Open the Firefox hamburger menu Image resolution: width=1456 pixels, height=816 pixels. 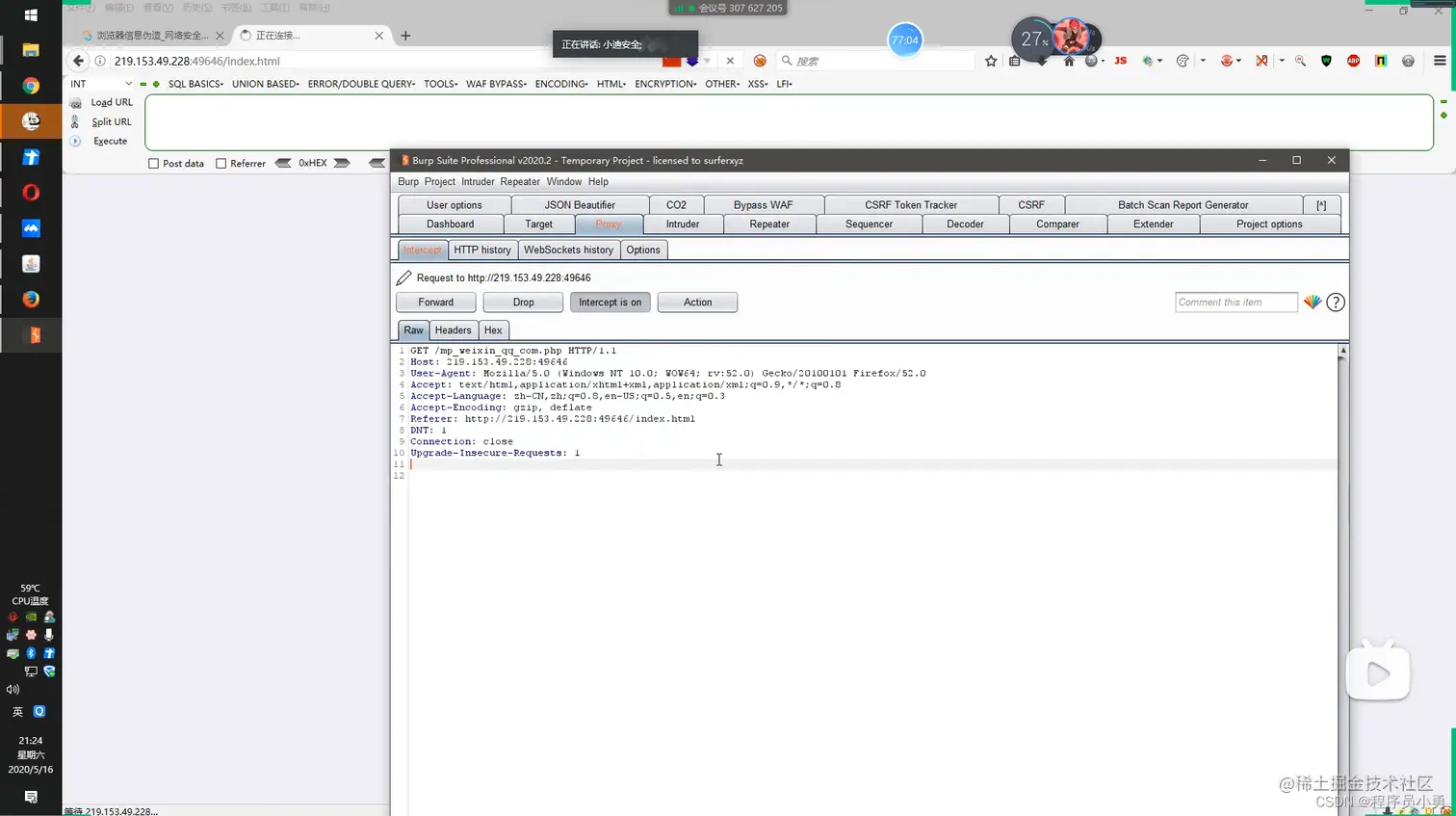tap(1440, 61)
